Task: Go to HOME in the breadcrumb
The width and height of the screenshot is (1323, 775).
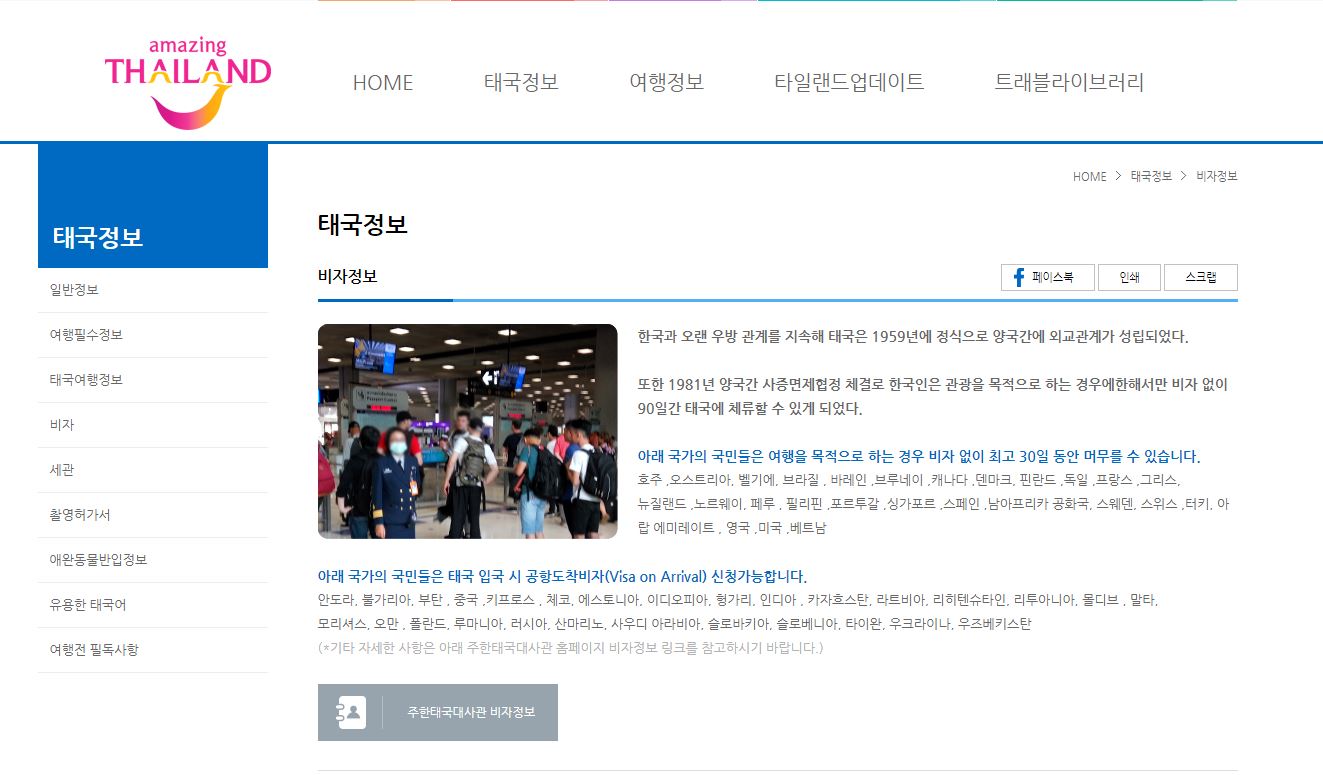Action: pos(1090,176)
